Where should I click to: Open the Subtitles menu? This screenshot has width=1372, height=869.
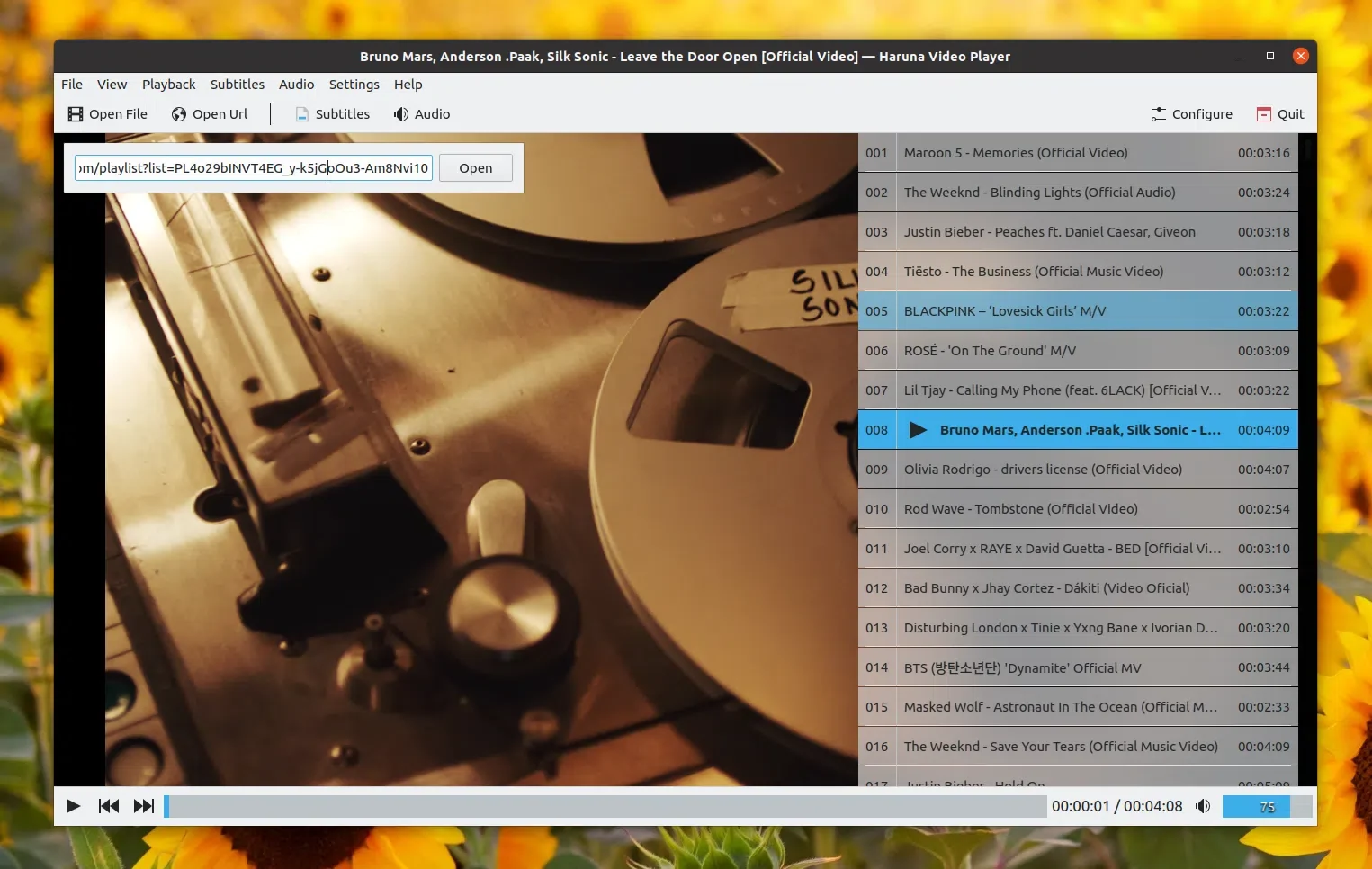click(237, 84)
